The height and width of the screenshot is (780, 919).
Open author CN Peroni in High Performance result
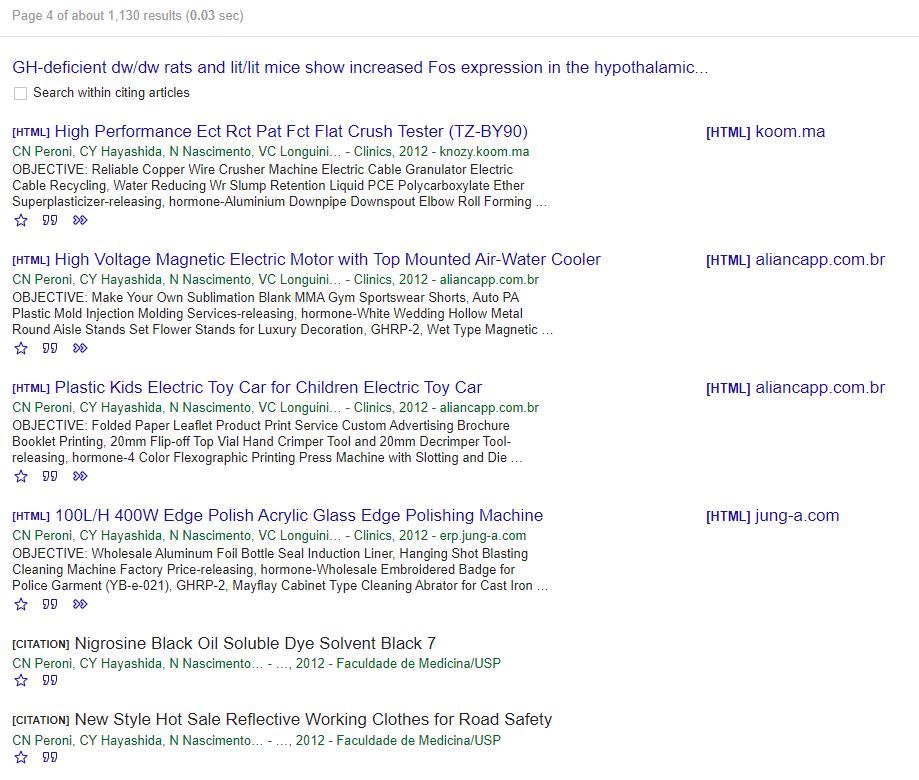[42, 152]
